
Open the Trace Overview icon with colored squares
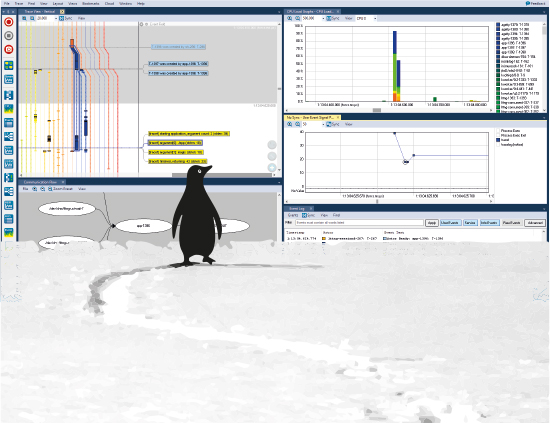click(x=9, y=65)
